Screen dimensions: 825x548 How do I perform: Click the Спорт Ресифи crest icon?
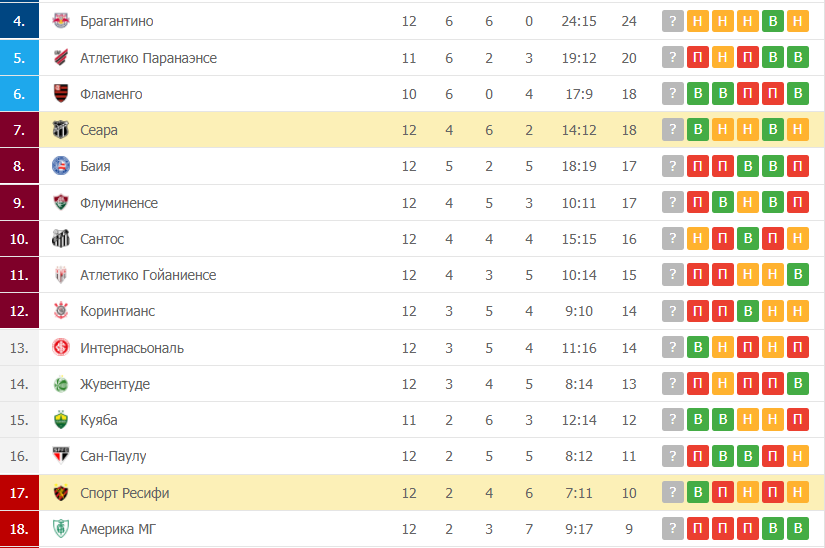pos(61,493)
